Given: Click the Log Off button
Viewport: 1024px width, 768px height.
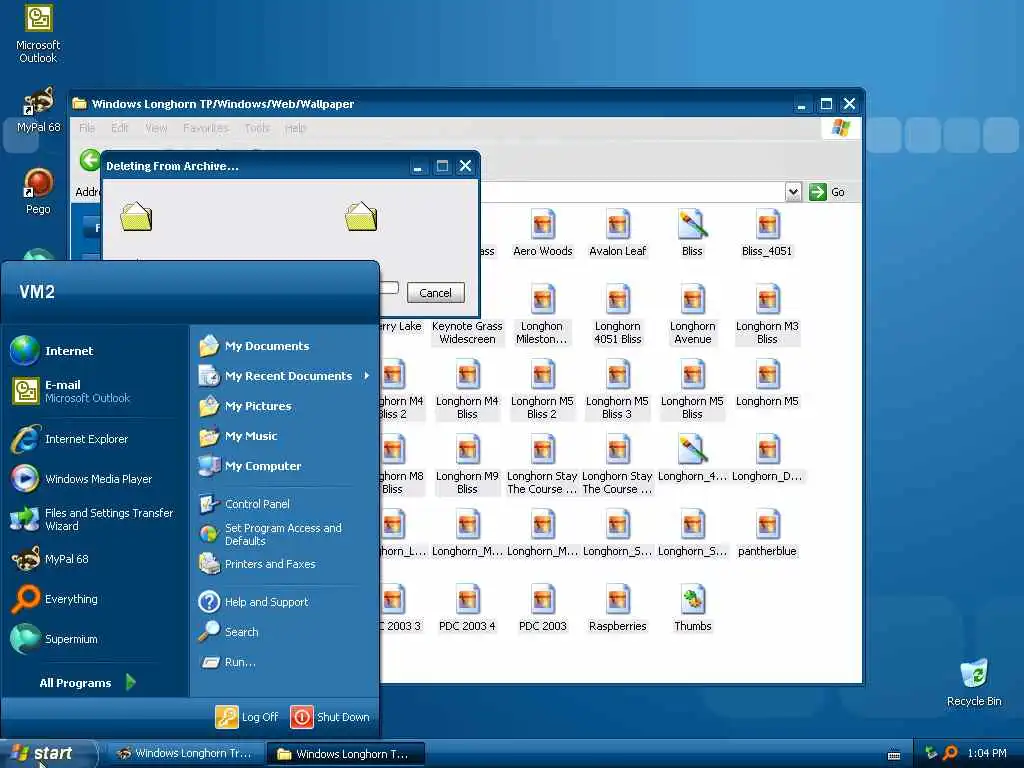Looking at the screenshot, I should [x=248, y=717].
